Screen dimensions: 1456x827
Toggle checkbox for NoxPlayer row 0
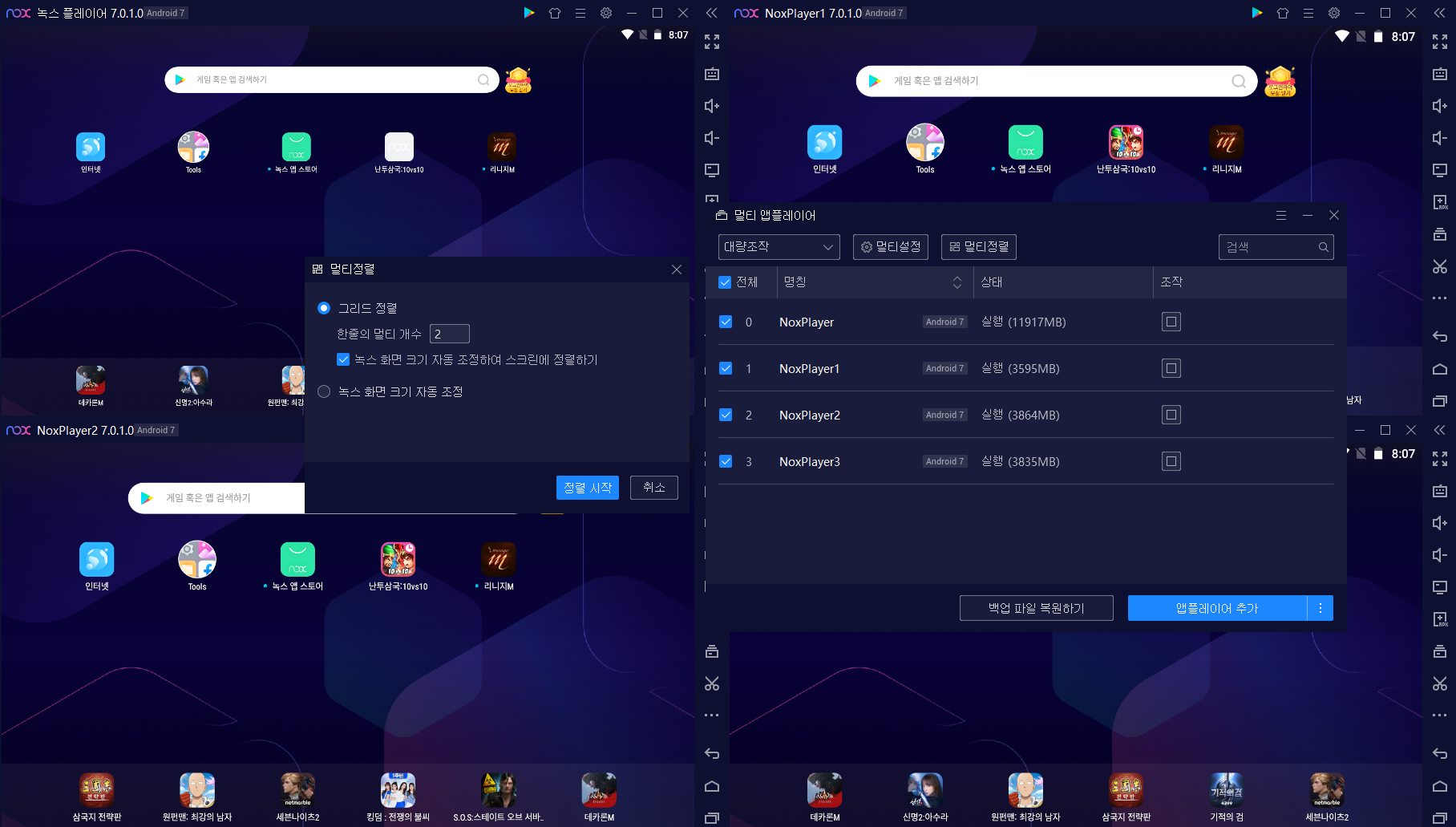tap(726, 322)
